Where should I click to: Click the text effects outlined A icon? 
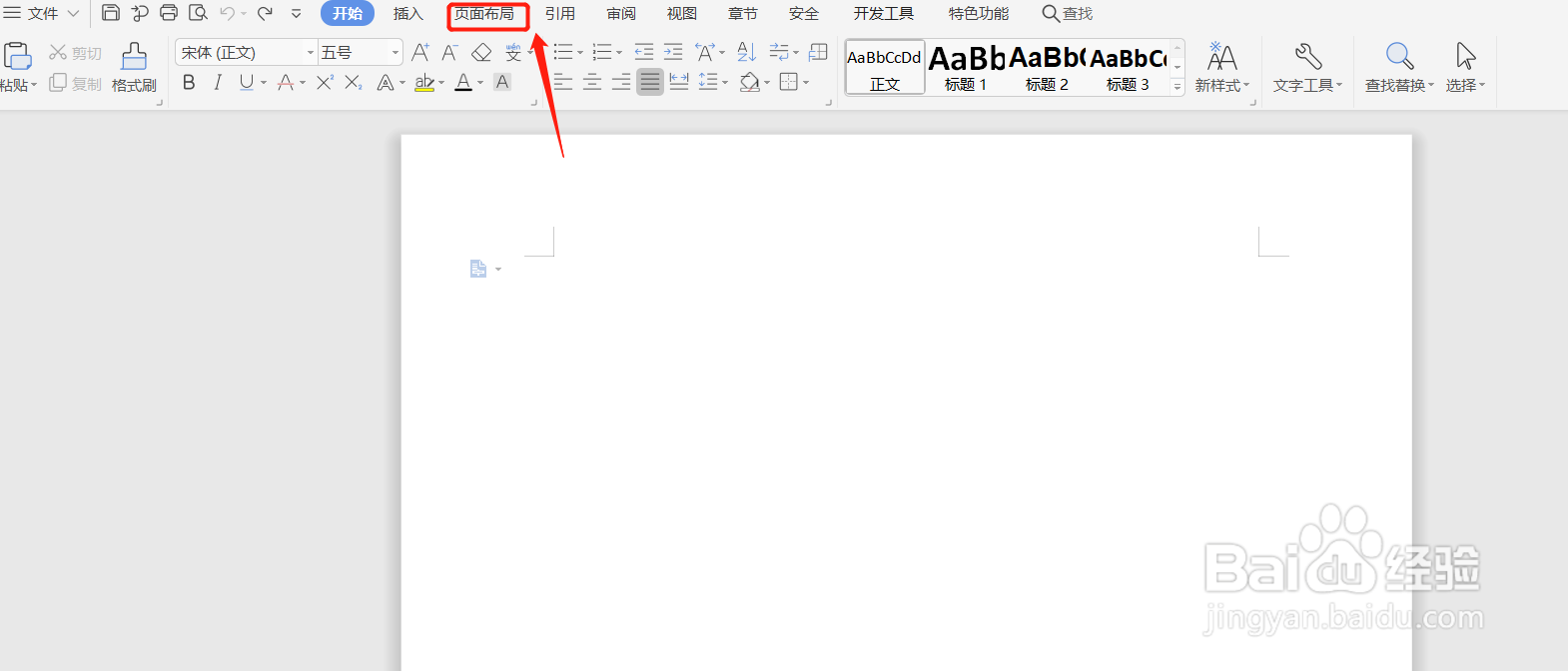pyautogui.click(x=386, y=83)
